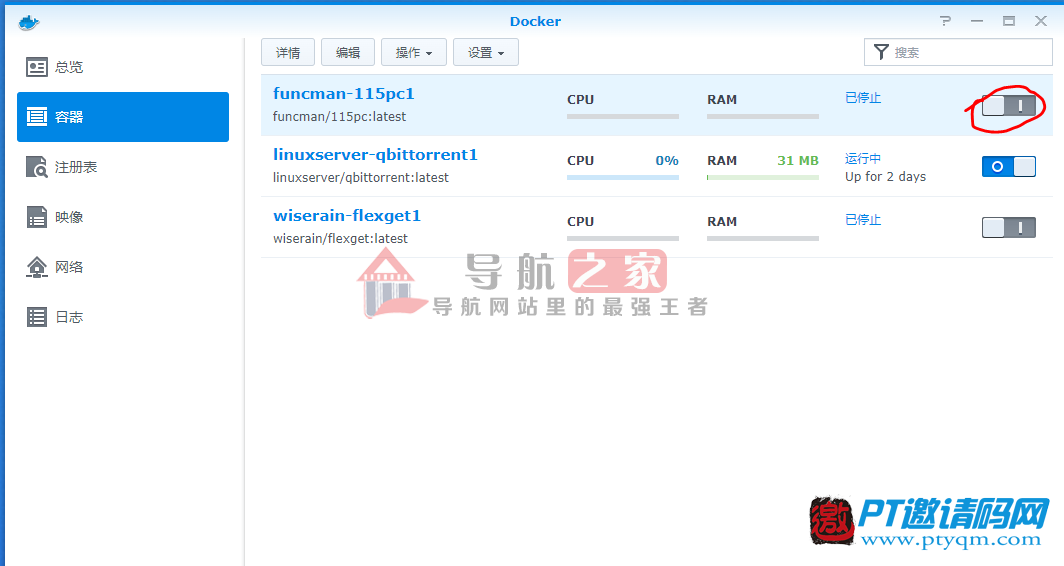Open the 总览 overview icon in sidebar

[x=37, y=67]
